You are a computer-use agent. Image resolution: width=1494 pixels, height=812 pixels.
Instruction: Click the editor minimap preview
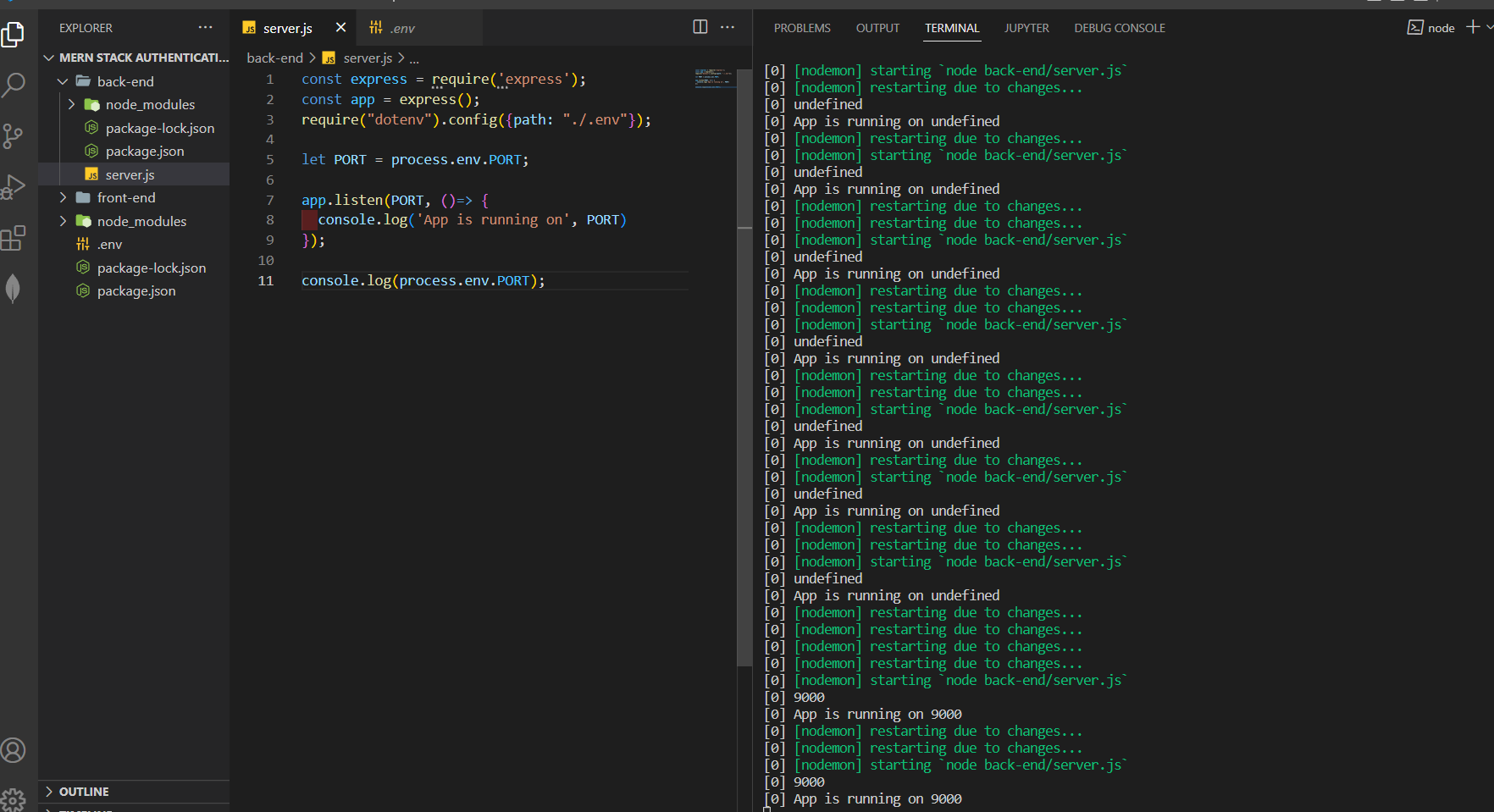tap(715, 79)
